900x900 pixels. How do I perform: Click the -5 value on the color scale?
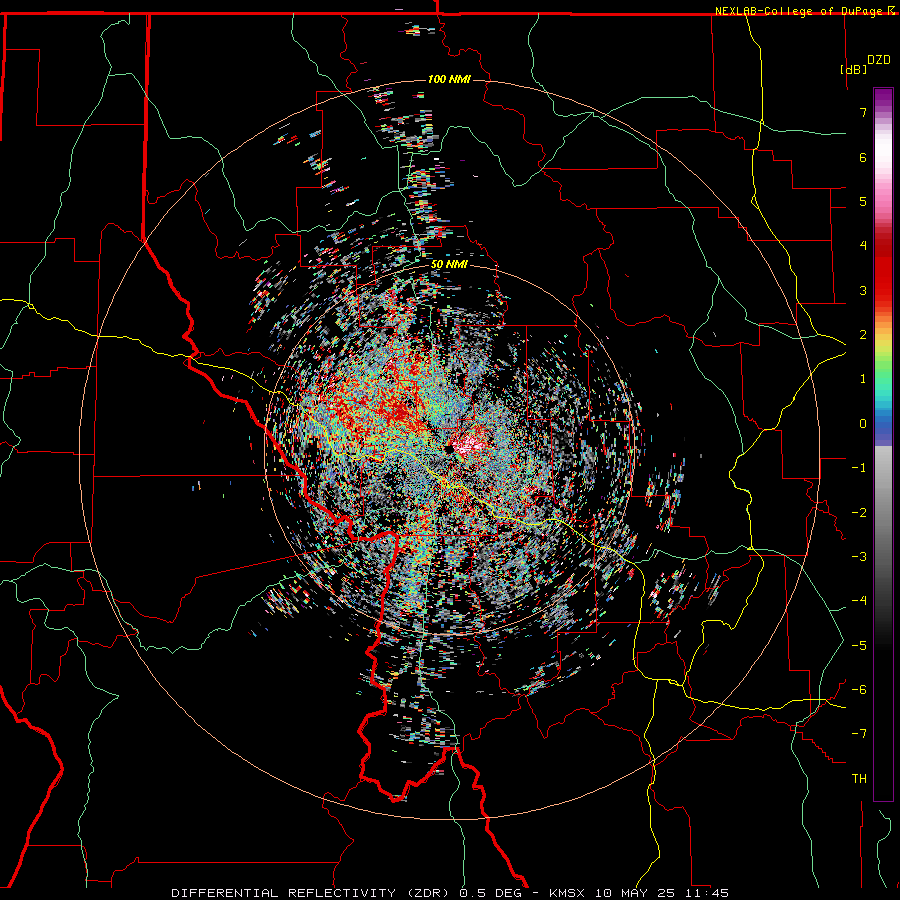[x=859, y=645]
